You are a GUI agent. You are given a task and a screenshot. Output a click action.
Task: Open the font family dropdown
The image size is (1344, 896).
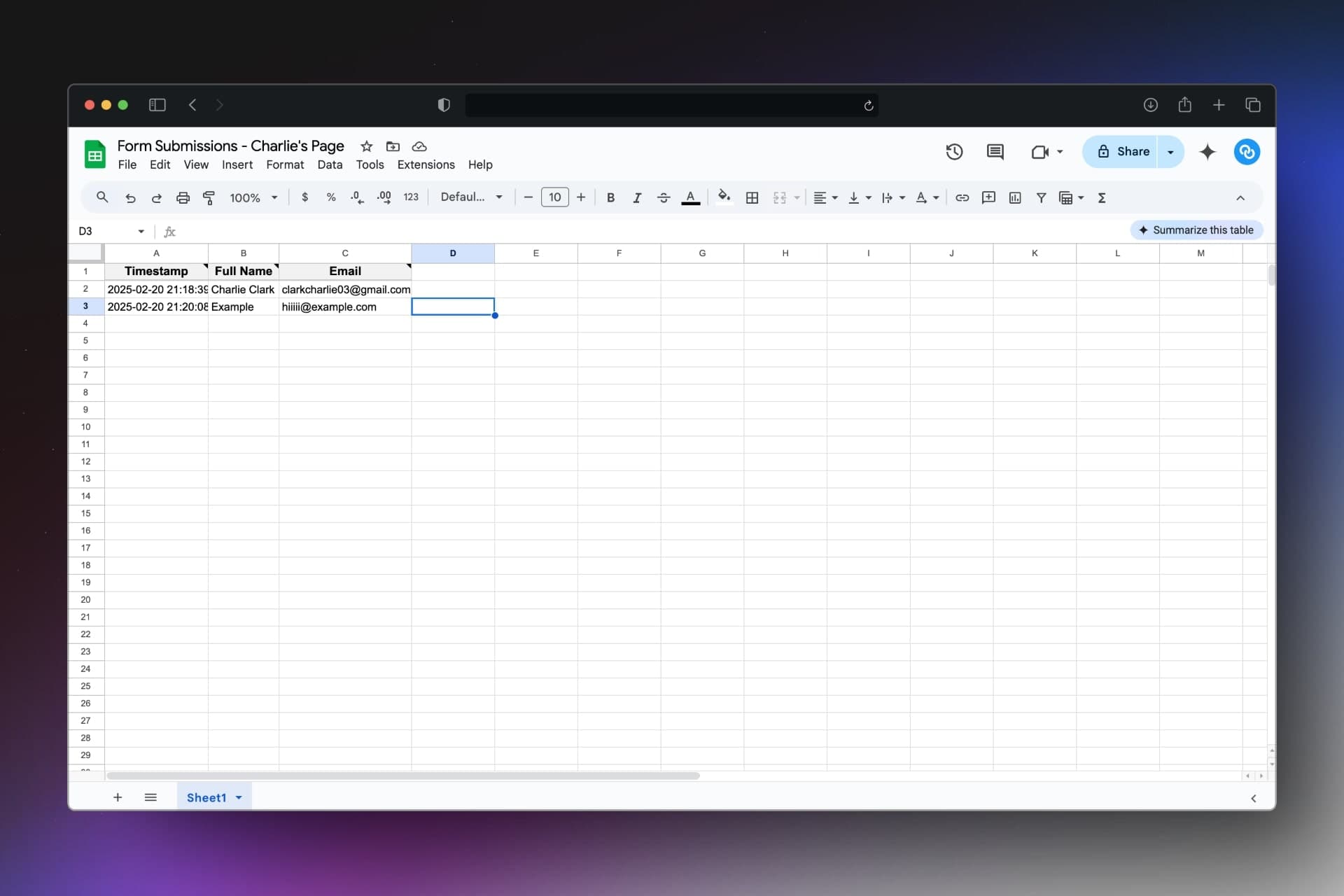pos(471,197)
